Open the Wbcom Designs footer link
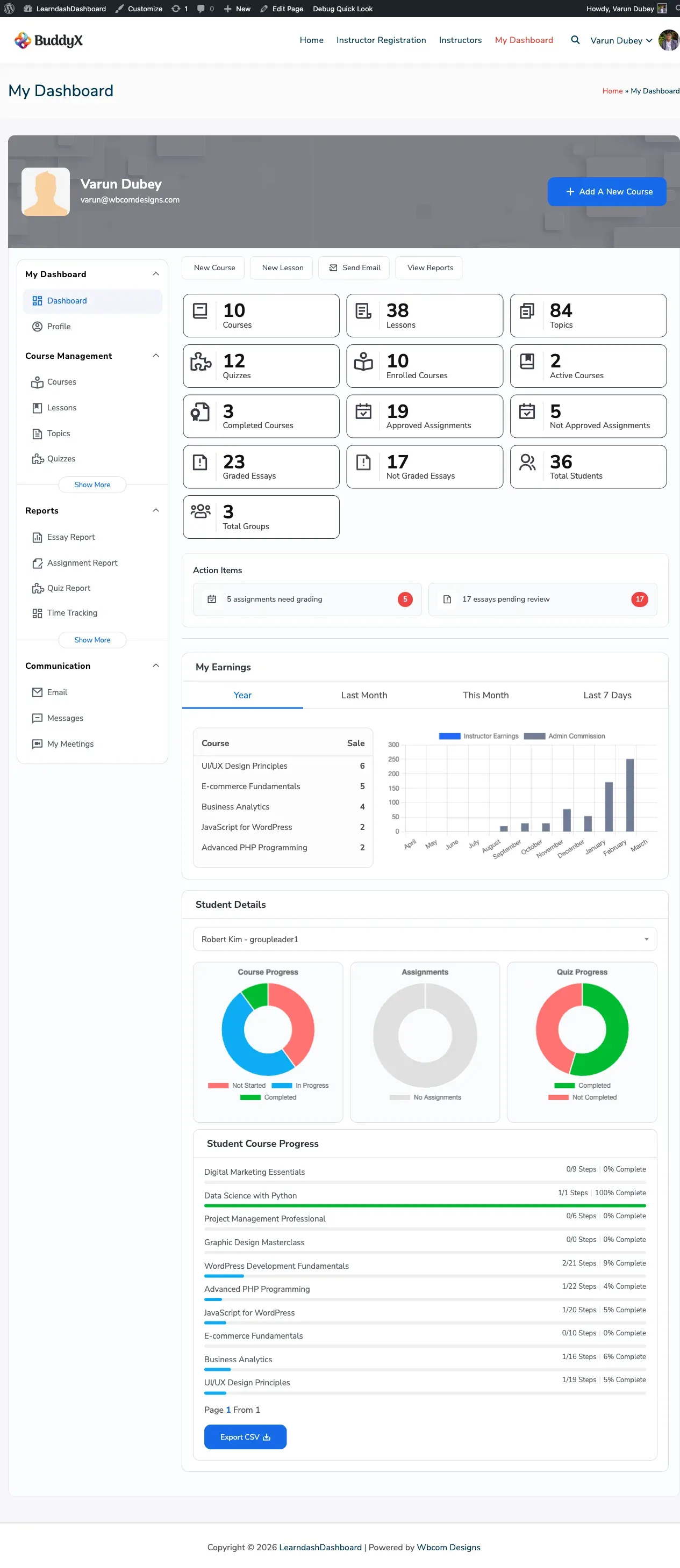 click(x=448, y=1547)
